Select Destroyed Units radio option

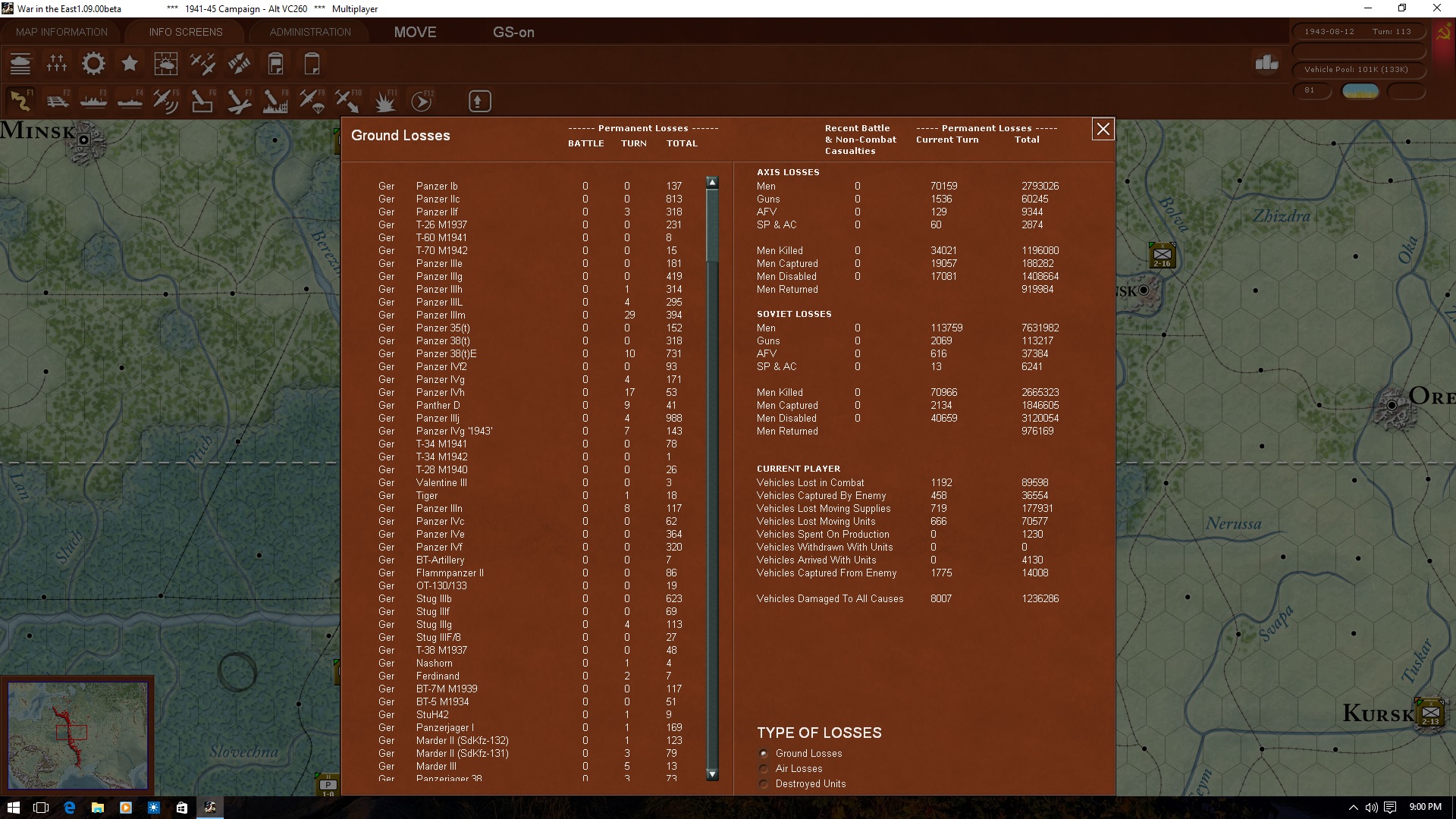[x=764, y=784]
